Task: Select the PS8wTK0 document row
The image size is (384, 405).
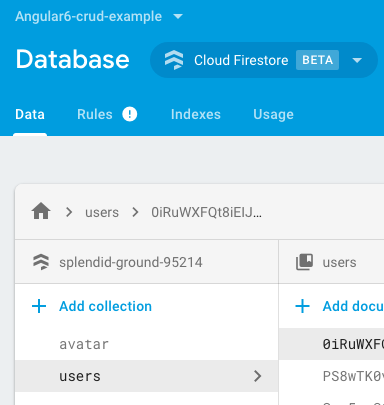Action: (x=331, y=376)
